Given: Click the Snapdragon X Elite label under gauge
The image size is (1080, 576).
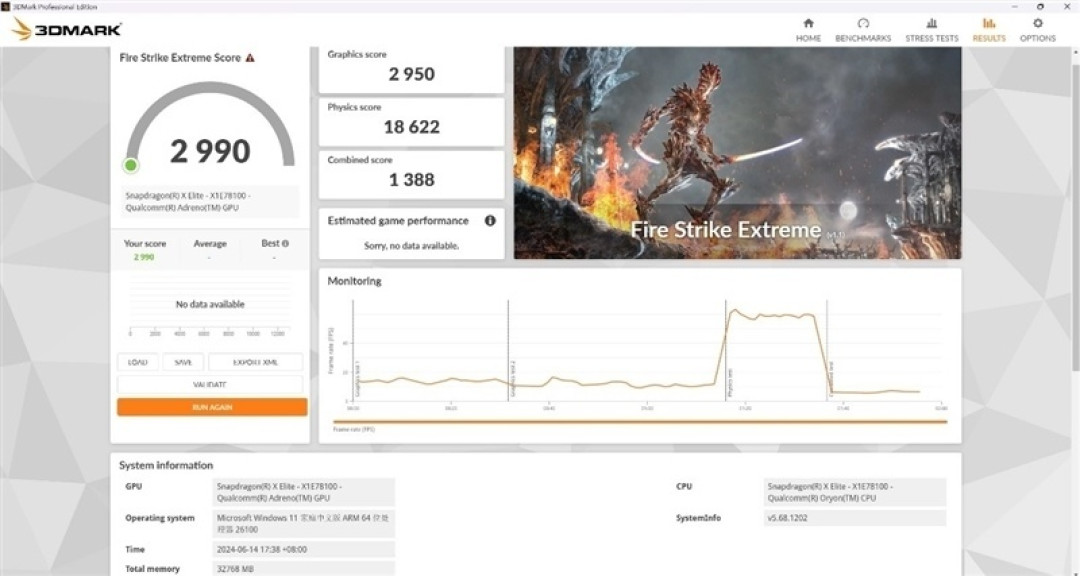Looking at the screenshot, I should 210,201.
